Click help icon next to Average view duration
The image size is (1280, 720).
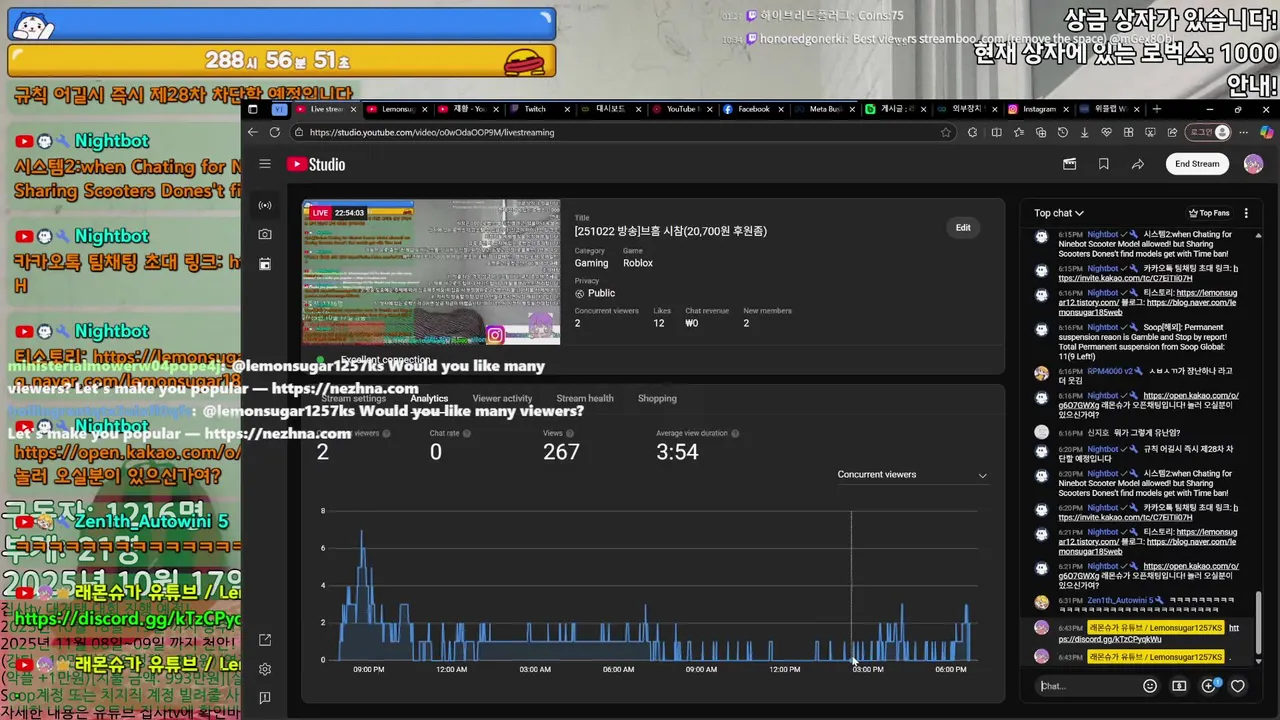pos(735,433)
